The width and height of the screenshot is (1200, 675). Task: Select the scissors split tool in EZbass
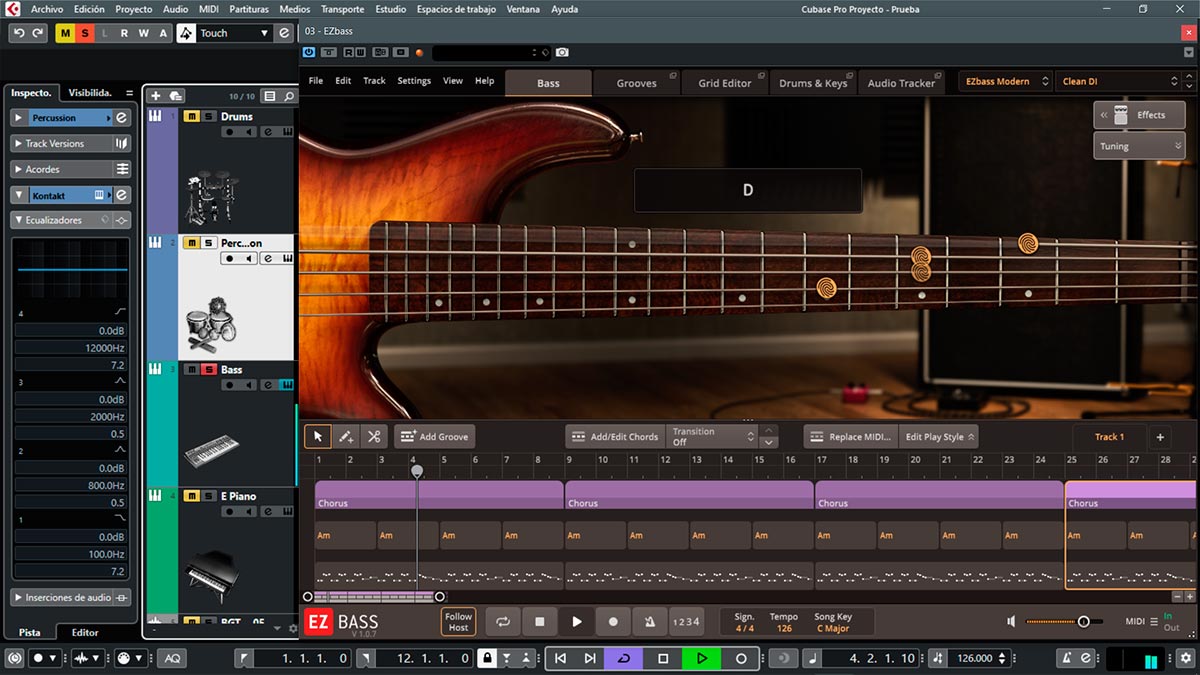coord(374,436)
